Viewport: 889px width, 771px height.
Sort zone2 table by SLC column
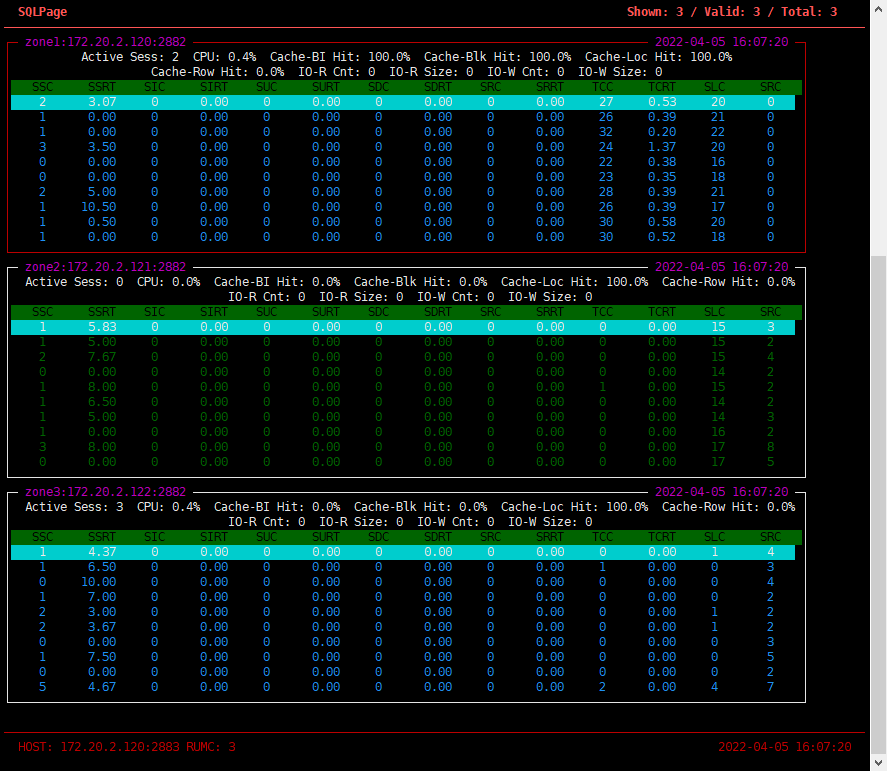[x=714, y=312]
